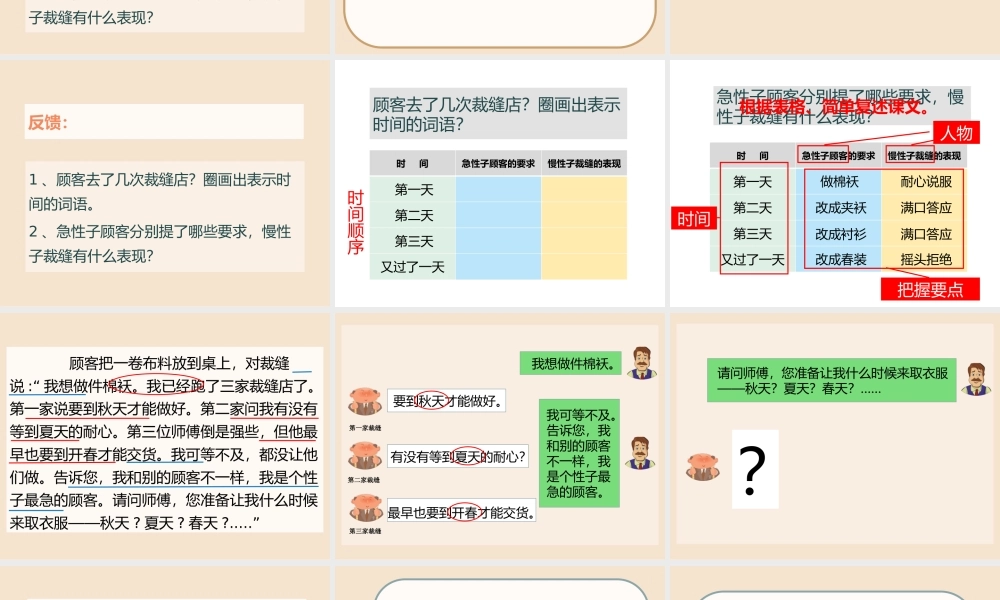Click the 改成春装 table cell
This screenshot has height=600, width=1000.
(841, 259)
